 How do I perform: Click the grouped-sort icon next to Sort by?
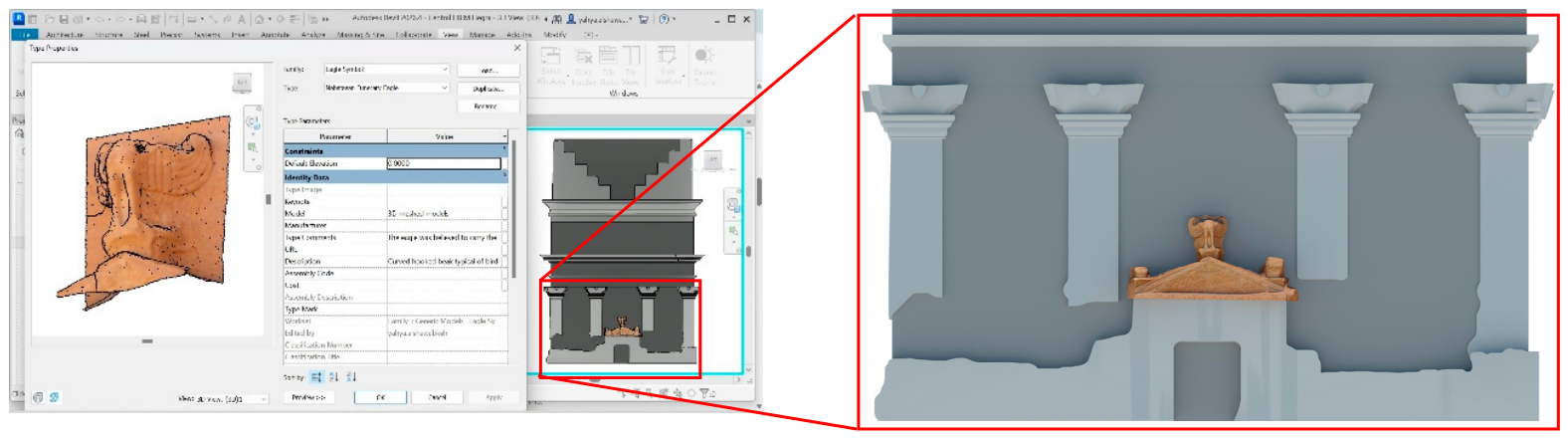click(x=316, y=377)
